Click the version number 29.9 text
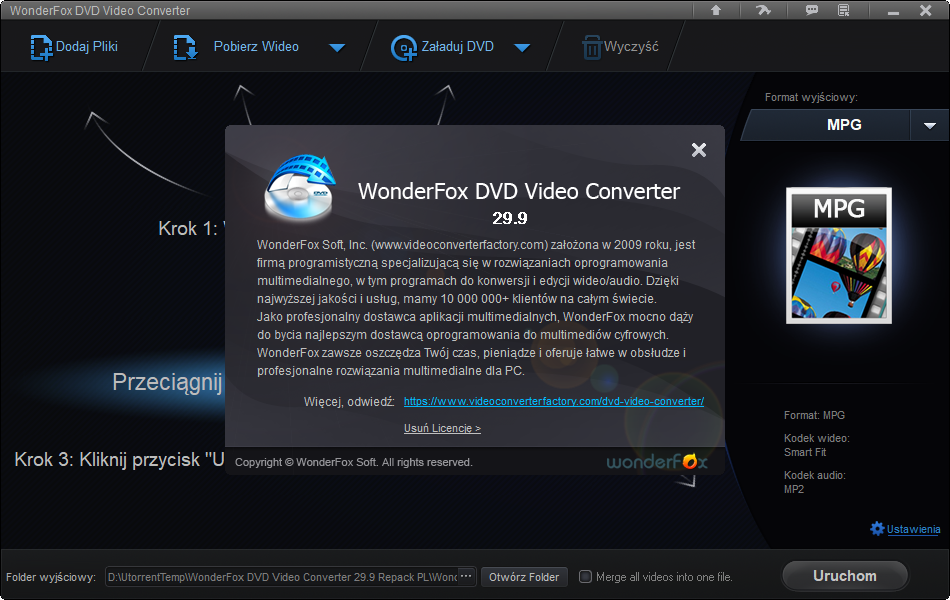 point(510,218)
